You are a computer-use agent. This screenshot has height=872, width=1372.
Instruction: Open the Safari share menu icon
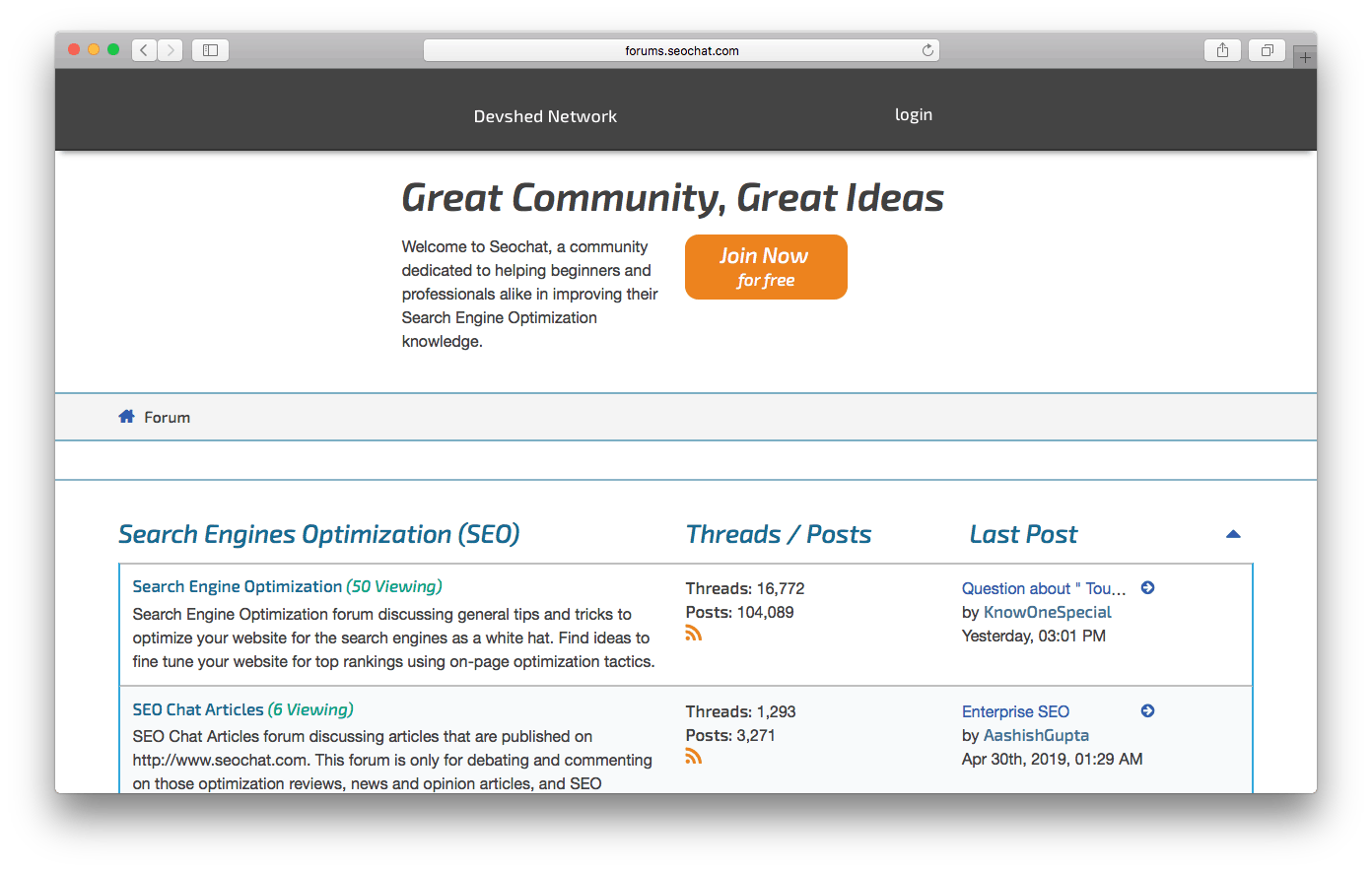1222,50
